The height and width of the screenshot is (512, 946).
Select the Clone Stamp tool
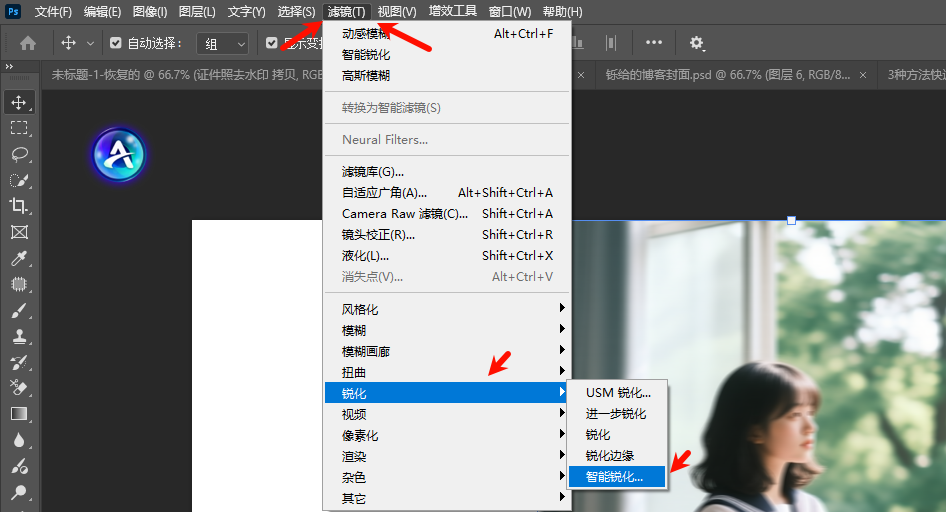coord(19,337)
